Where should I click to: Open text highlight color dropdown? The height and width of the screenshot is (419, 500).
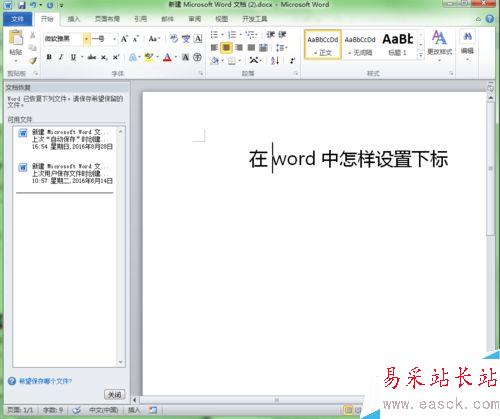(158, 58)
